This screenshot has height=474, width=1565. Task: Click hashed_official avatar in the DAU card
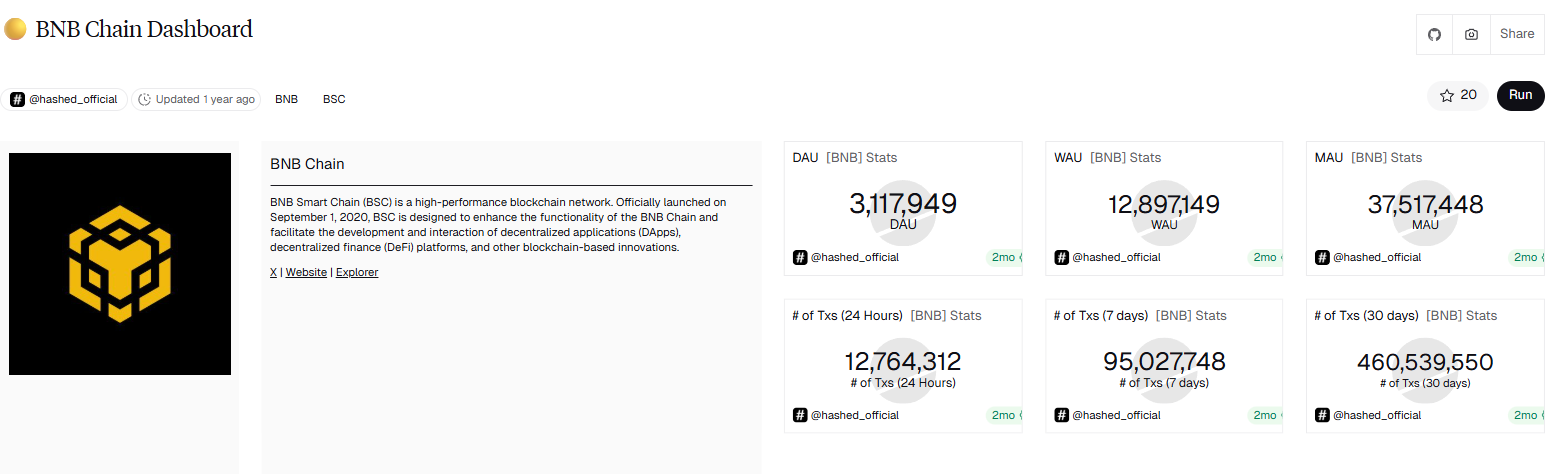(800, 257)
